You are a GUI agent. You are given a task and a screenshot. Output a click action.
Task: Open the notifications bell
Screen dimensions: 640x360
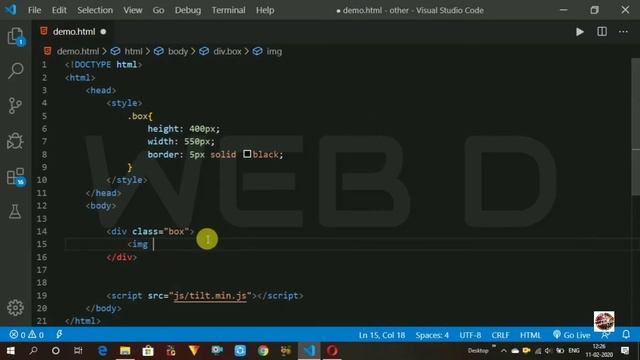pyautogui.click(x=626, y=335)
